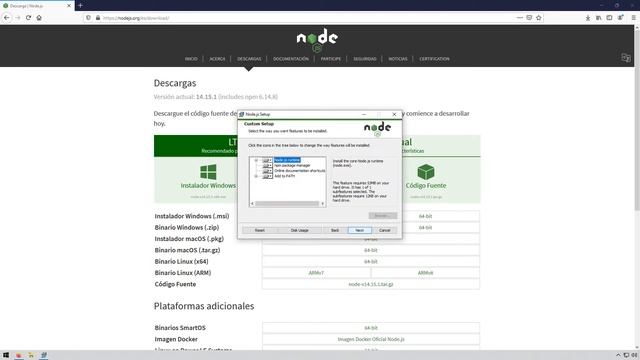
Task: Download node-v14.15.1.tar.gz source link
Action: click(x=371, y=284)
